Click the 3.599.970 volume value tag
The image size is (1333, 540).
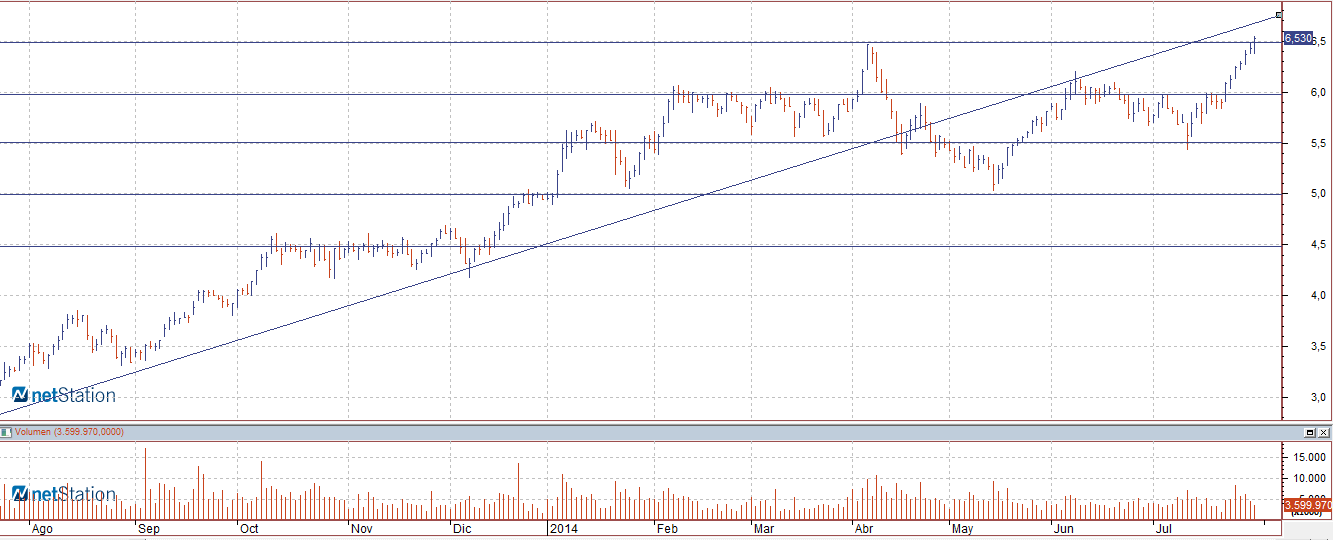[1308, 506]
